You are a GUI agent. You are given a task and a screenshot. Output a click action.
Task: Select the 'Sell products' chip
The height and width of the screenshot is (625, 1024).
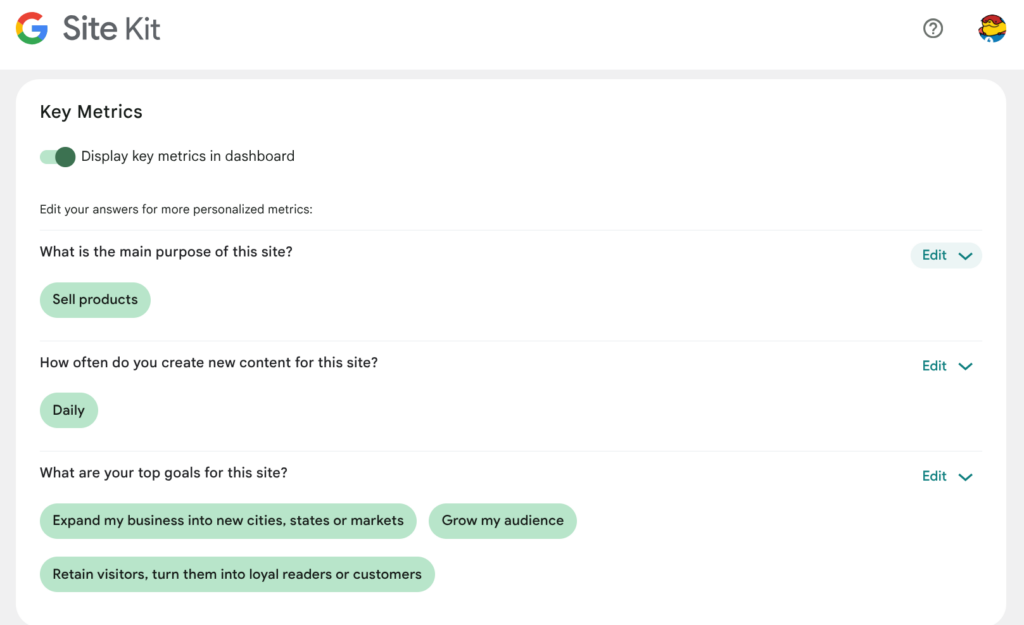coord(95,300)
